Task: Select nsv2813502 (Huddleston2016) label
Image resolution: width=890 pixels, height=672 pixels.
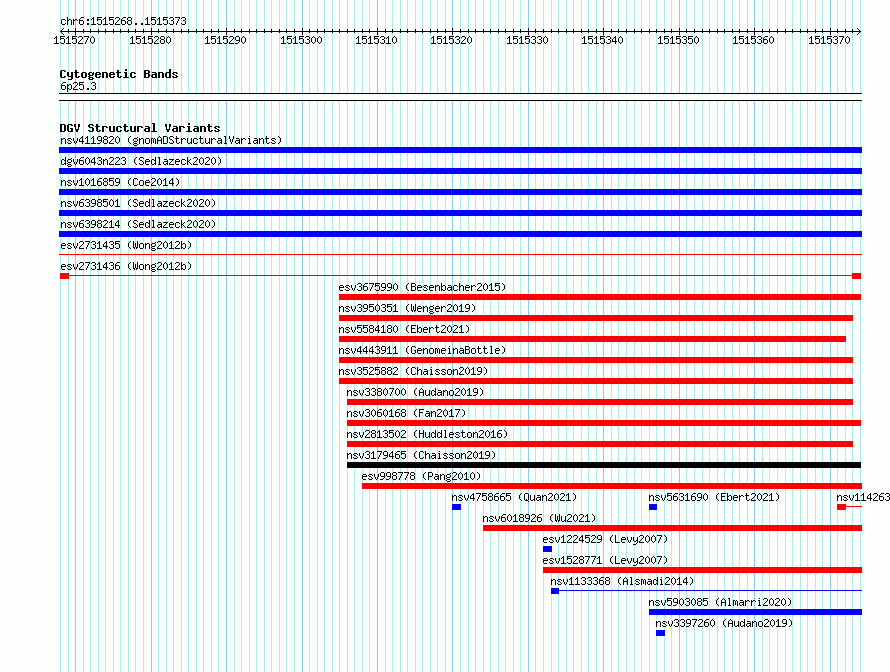Action: (x=427, y=434)
